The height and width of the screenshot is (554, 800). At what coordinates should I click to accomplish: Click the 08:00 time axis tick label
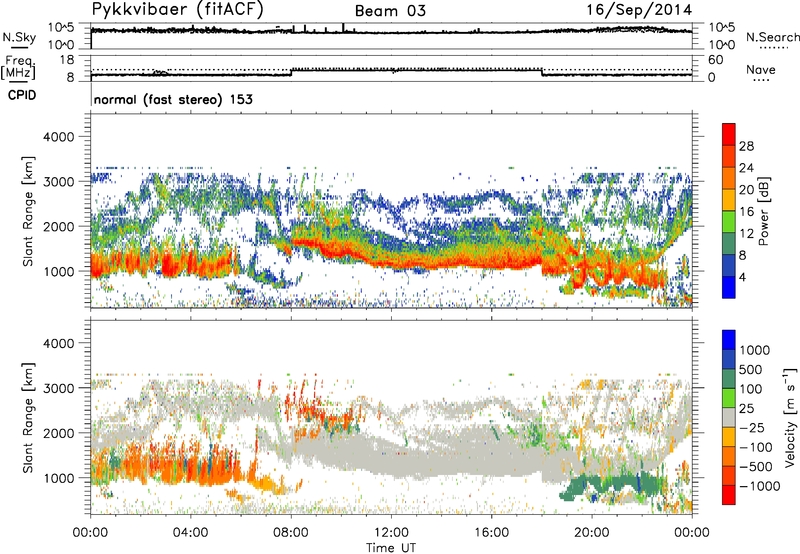(x=291, y=533)
